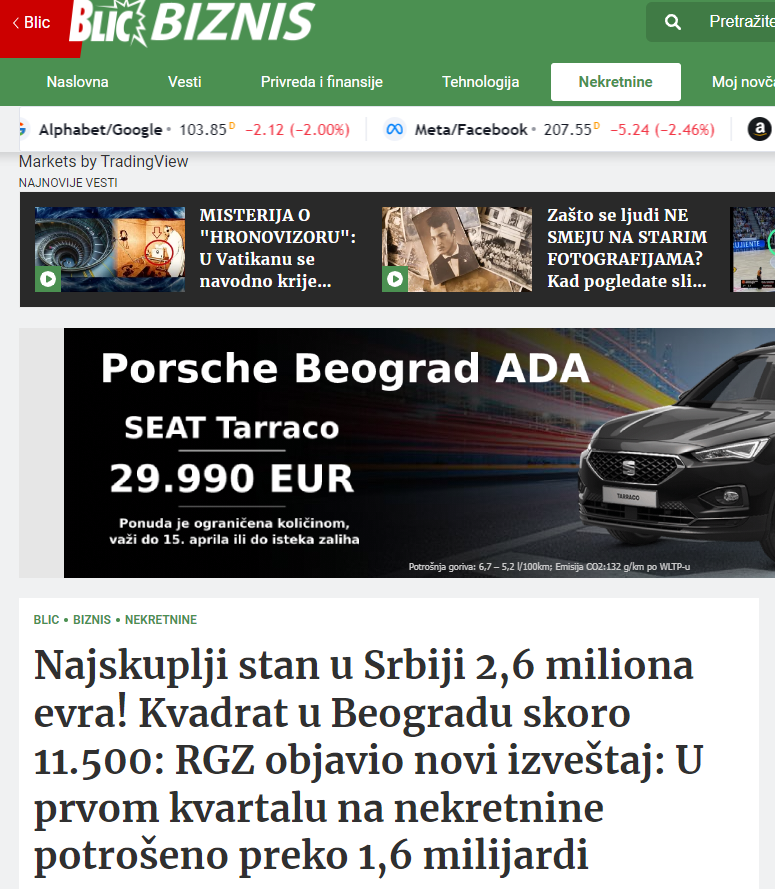The height and width of the screenshot is (889, 775).
Task: Open the Porsche Beograd ADA advertisement
Action: click(x=419, y=453)
